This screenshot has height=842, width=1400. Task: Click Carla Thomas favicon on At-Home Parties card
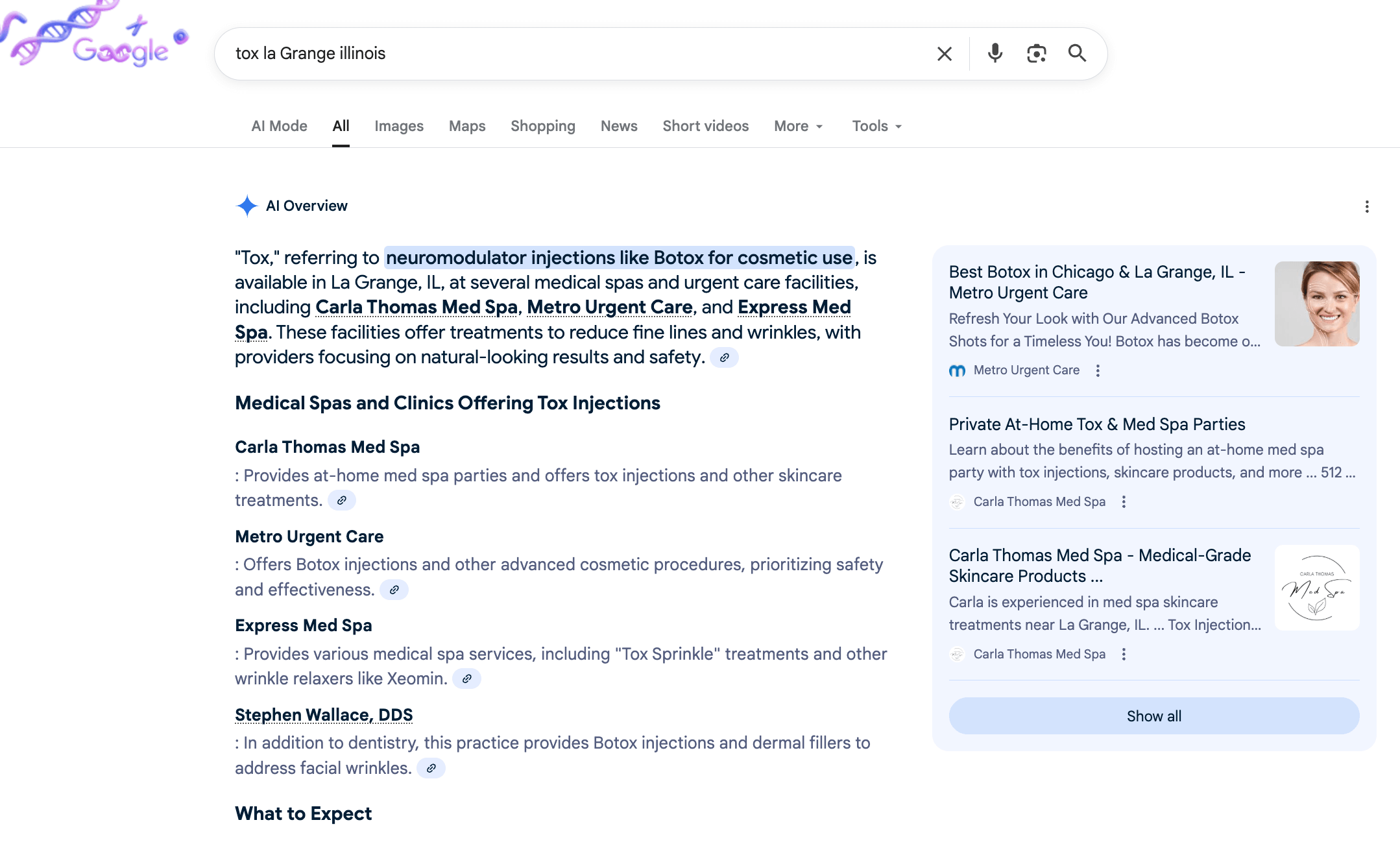pos(957,502)
